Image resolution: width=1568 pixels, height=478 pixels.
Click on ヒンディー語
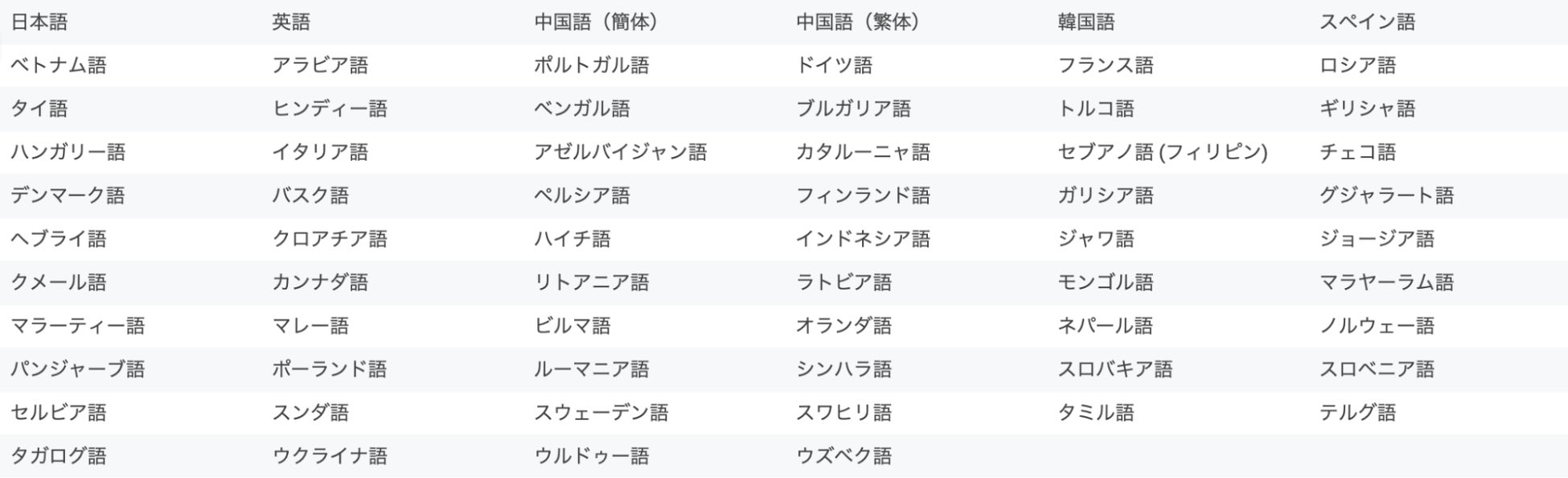(330, 109)
